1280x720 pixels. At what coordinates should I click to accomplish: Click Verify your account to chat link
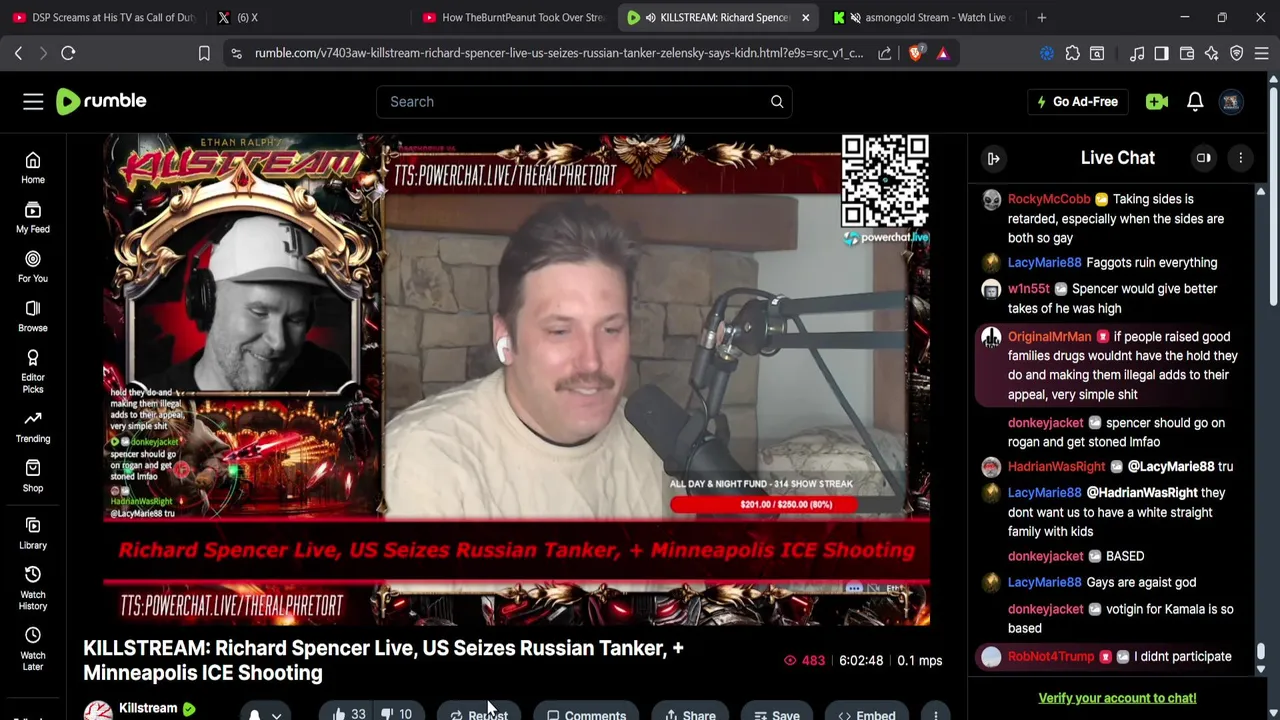pyautogui.click(x=1117, y=698)
